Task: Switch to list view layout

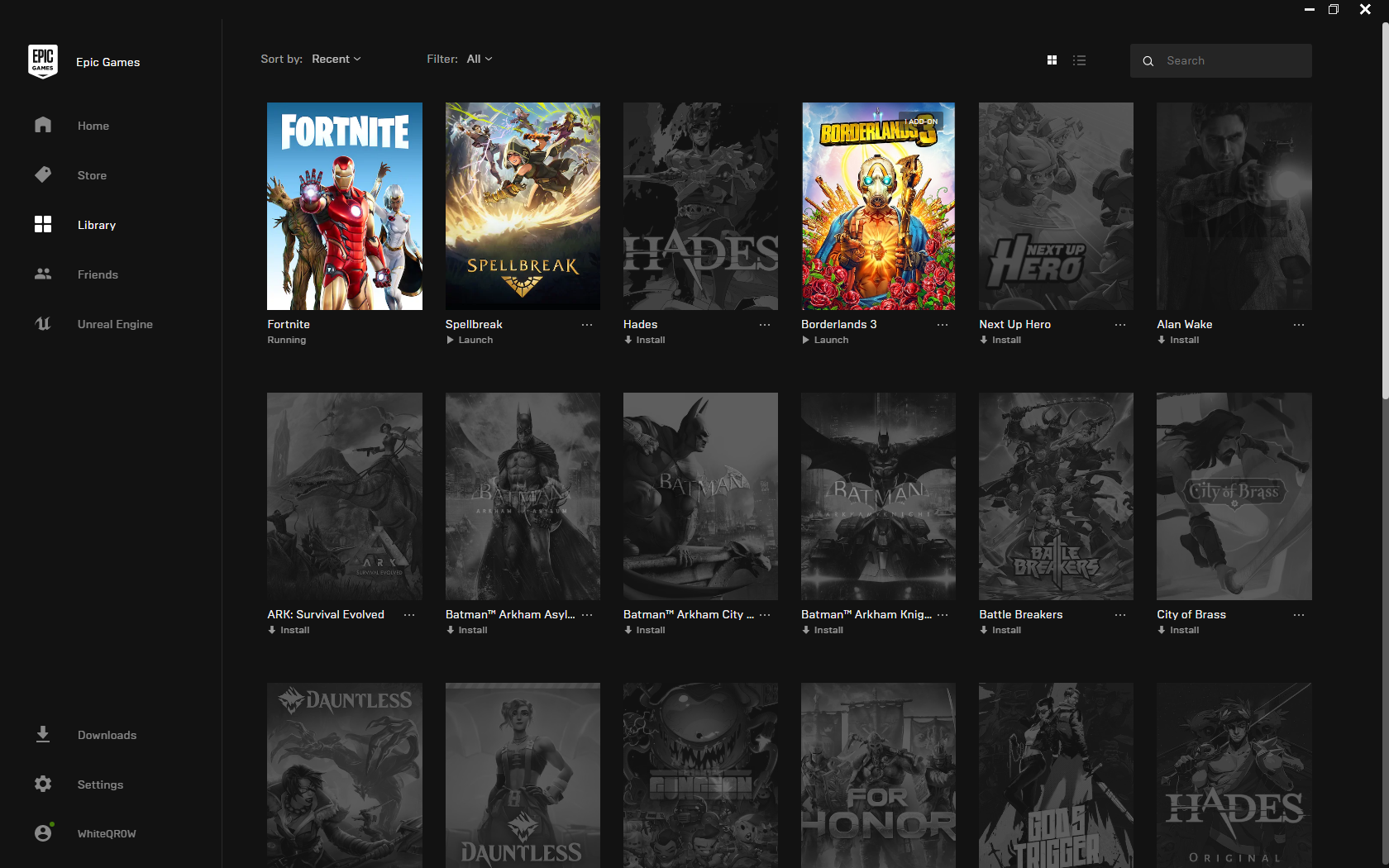Action: click(1079, 60)
